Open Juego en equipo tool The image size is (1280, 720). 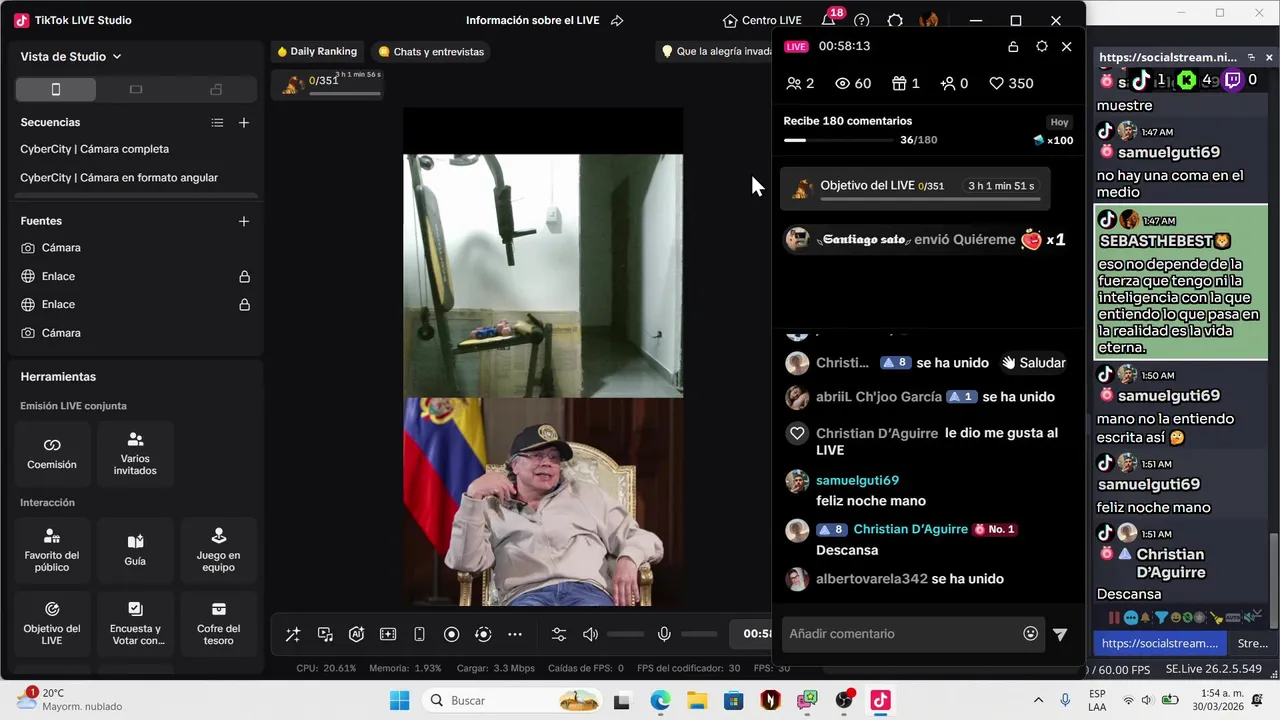218,550
